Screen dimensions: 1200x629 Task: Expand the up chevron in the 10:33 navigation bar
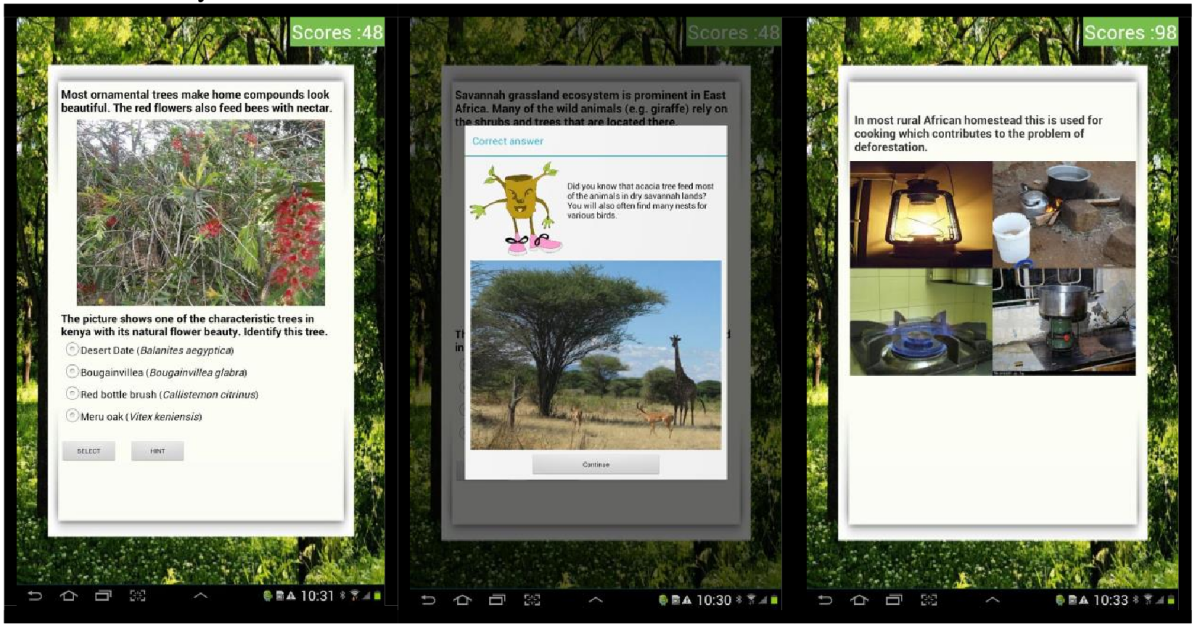[991, 599]
